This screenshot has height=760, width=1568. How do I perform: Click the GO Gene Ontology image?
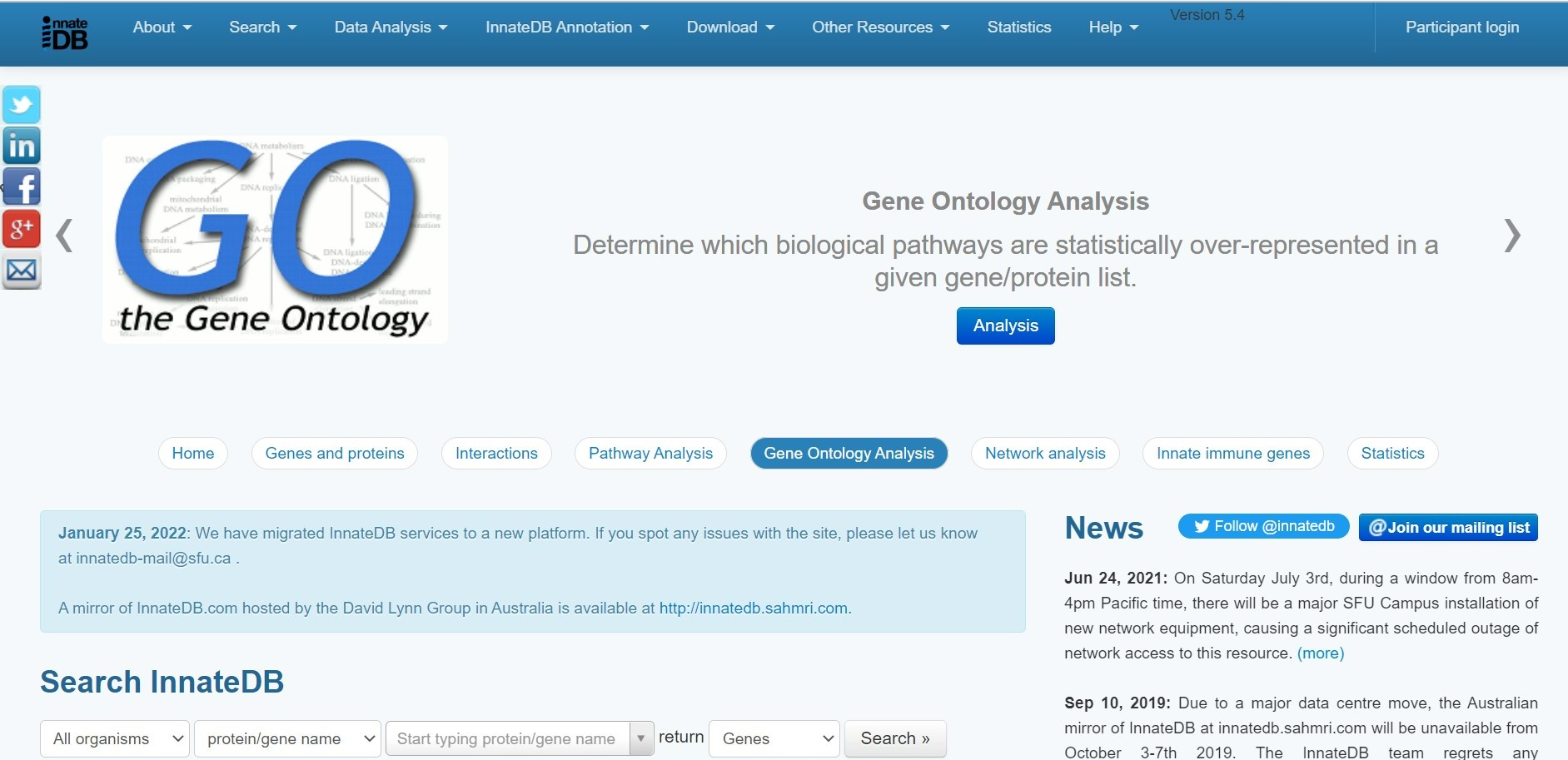[275, 240]
